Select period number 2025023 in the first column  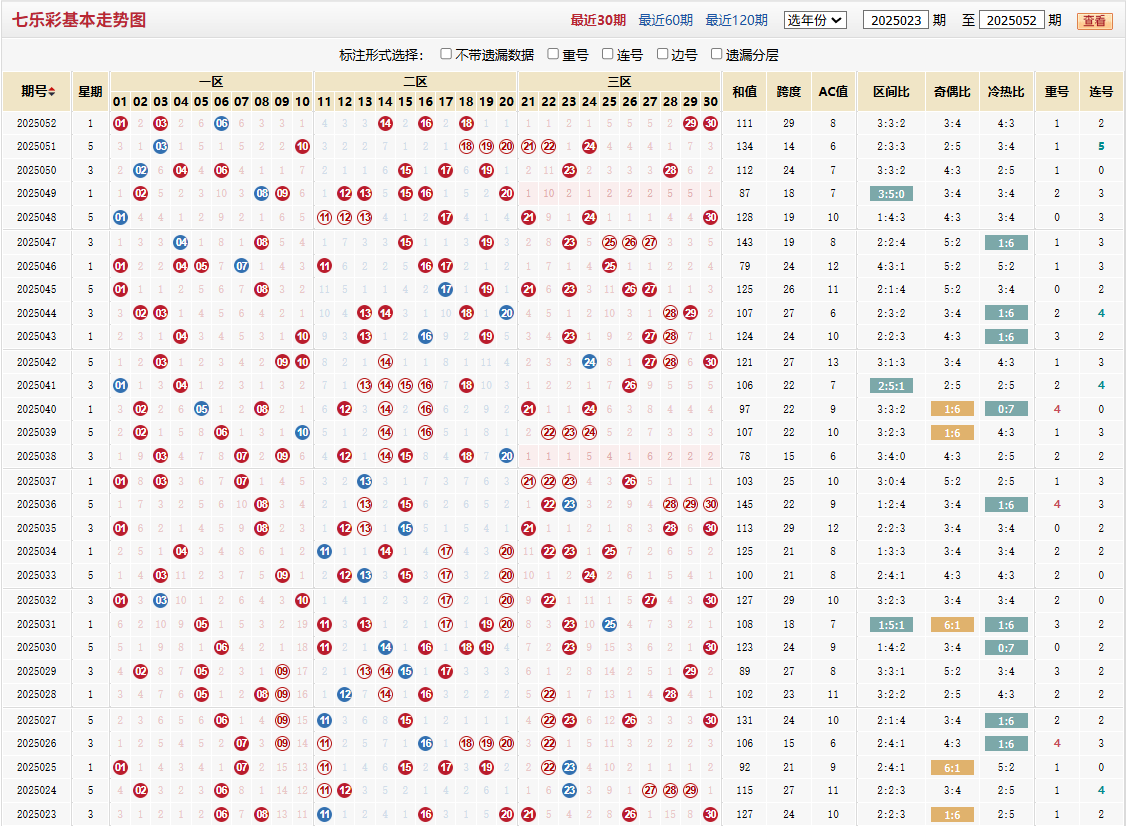37,815
